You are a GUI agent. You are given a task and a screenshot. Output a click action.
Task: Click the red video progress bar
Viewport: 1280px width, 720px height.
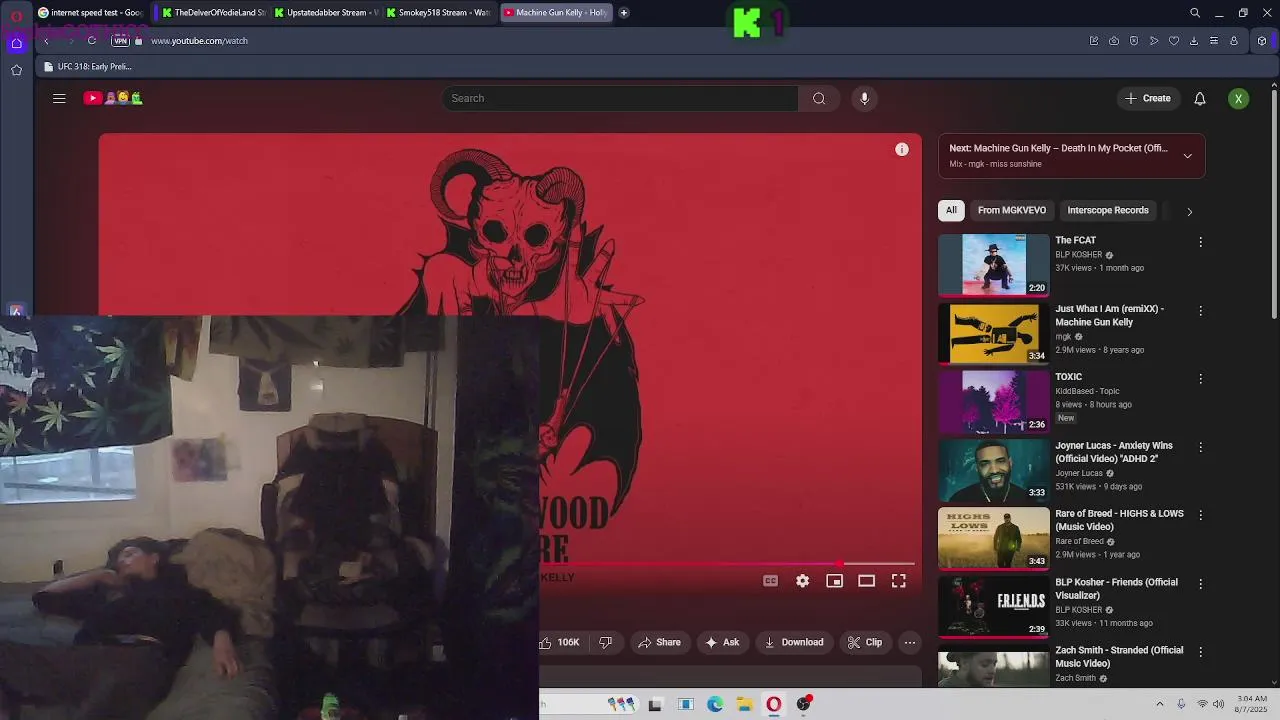click(727, 564)
